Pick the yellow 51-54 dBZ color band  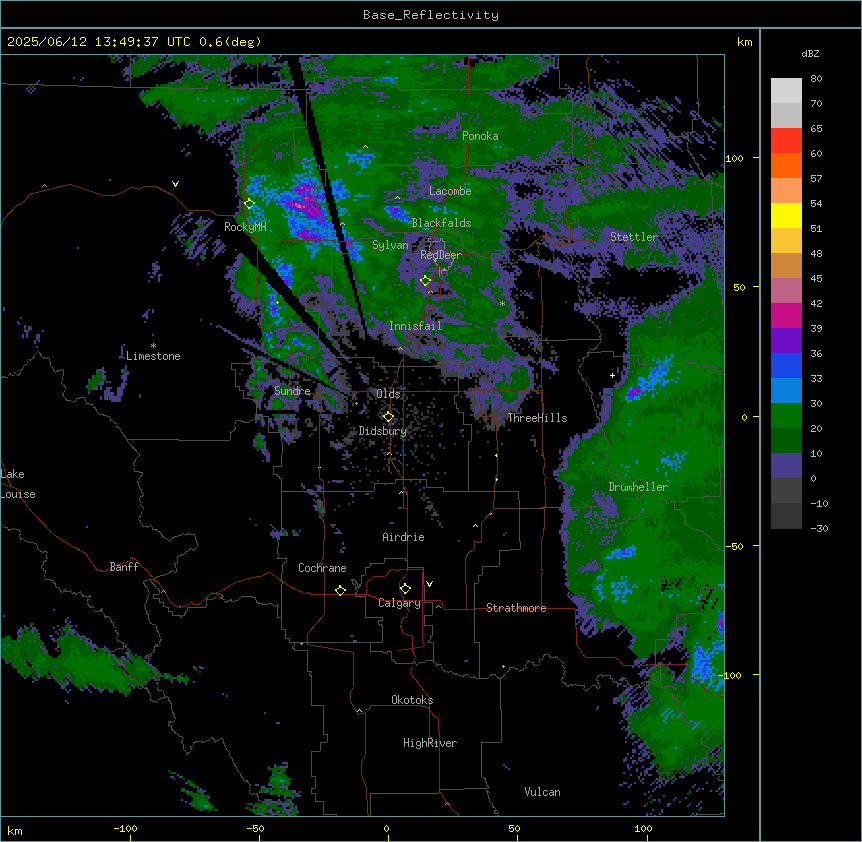(786, 215)
